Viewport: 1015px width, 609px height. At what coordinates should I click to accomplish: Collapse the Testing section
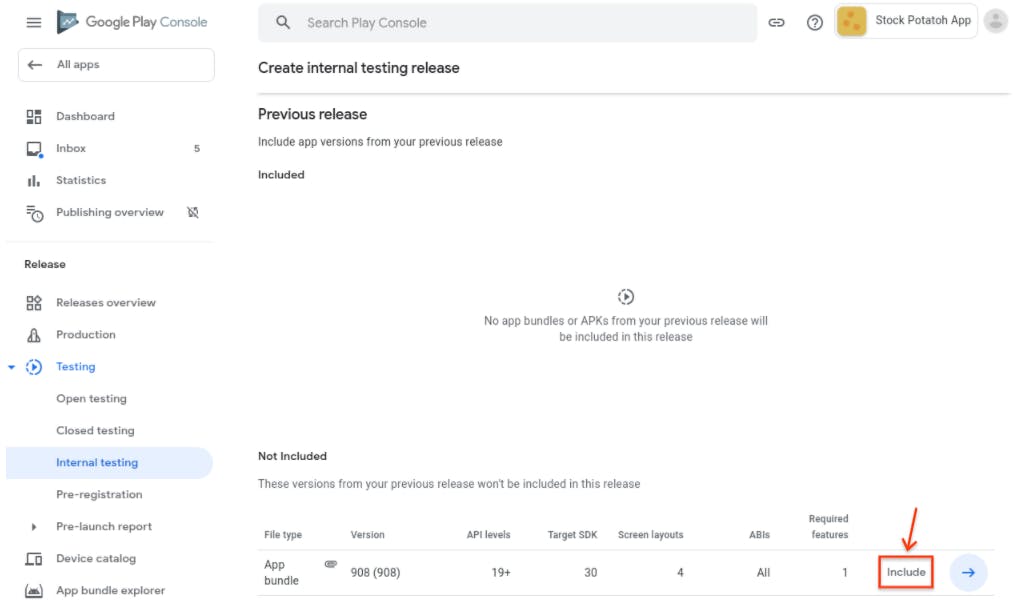point(11,366)
